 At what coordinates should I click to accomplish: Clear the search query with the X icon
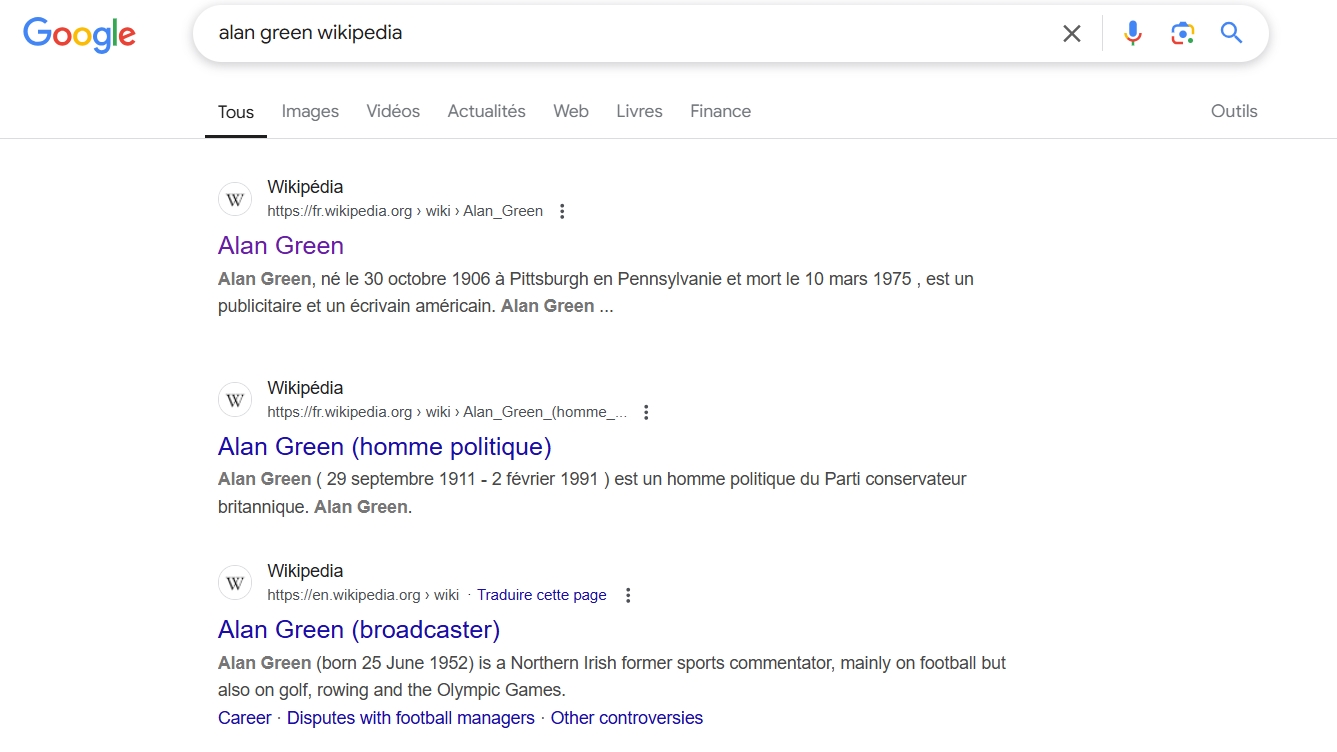click(x=1072, y=33)
